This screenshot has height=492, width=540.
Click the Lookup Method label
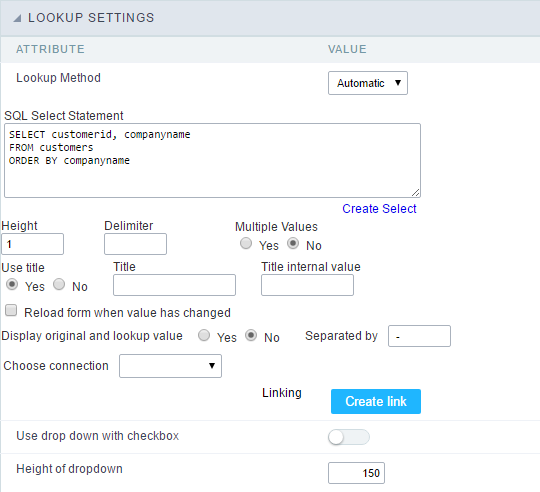(x=59, y=78)
